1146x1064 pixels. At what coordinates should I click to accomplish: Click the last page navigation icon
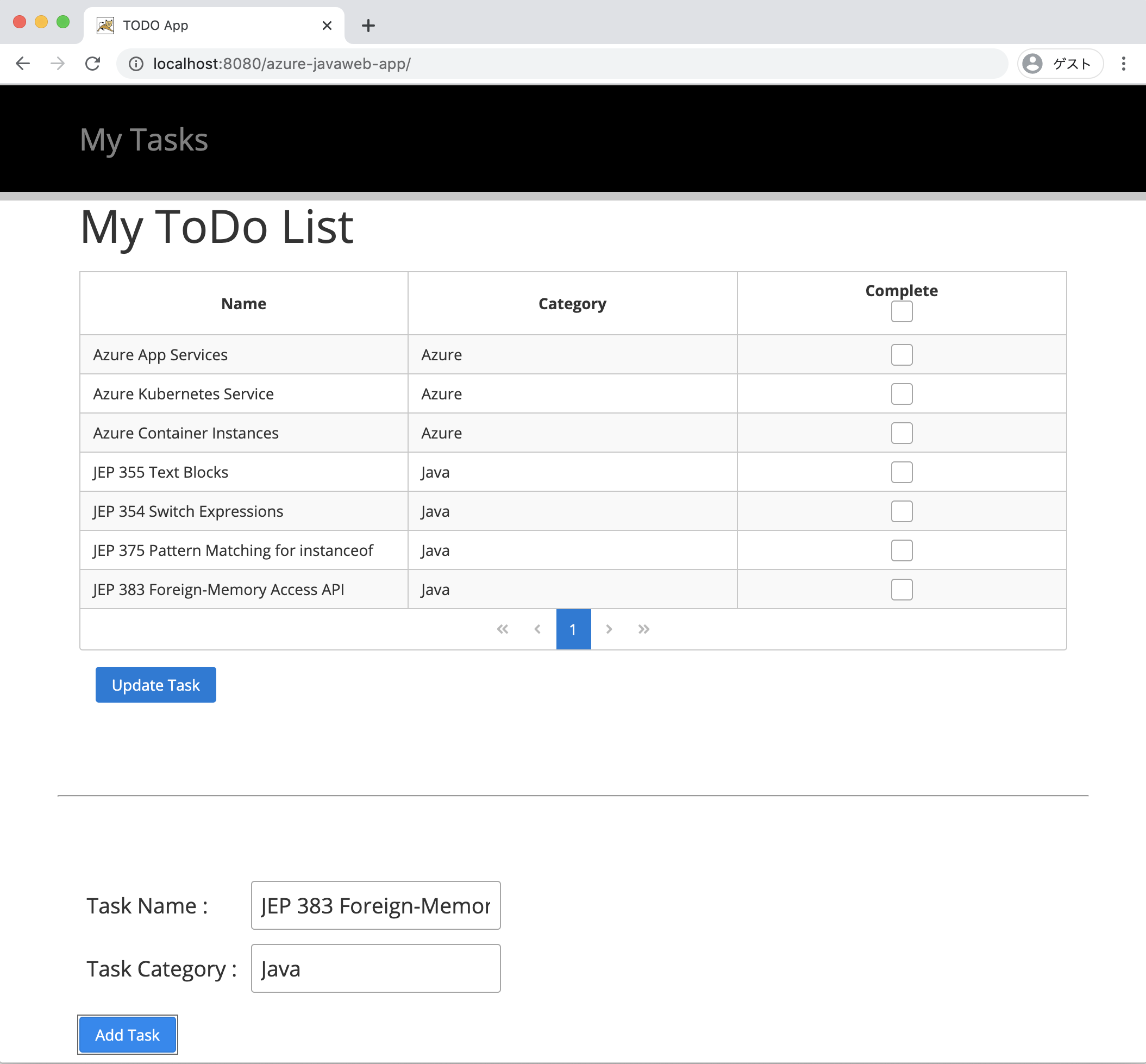click(644, 629)
